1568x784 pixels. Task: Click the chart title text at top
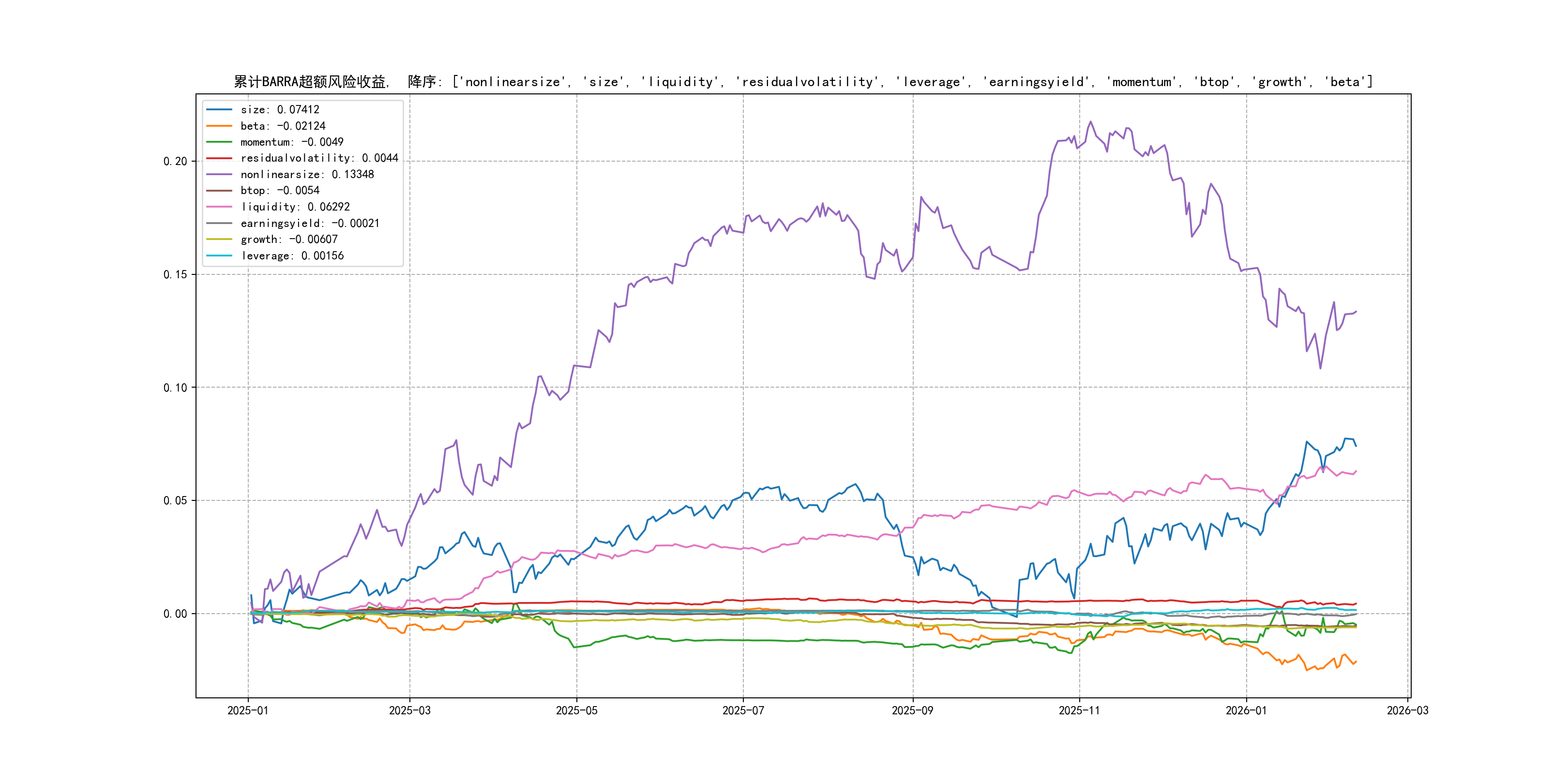coord(803,82)
